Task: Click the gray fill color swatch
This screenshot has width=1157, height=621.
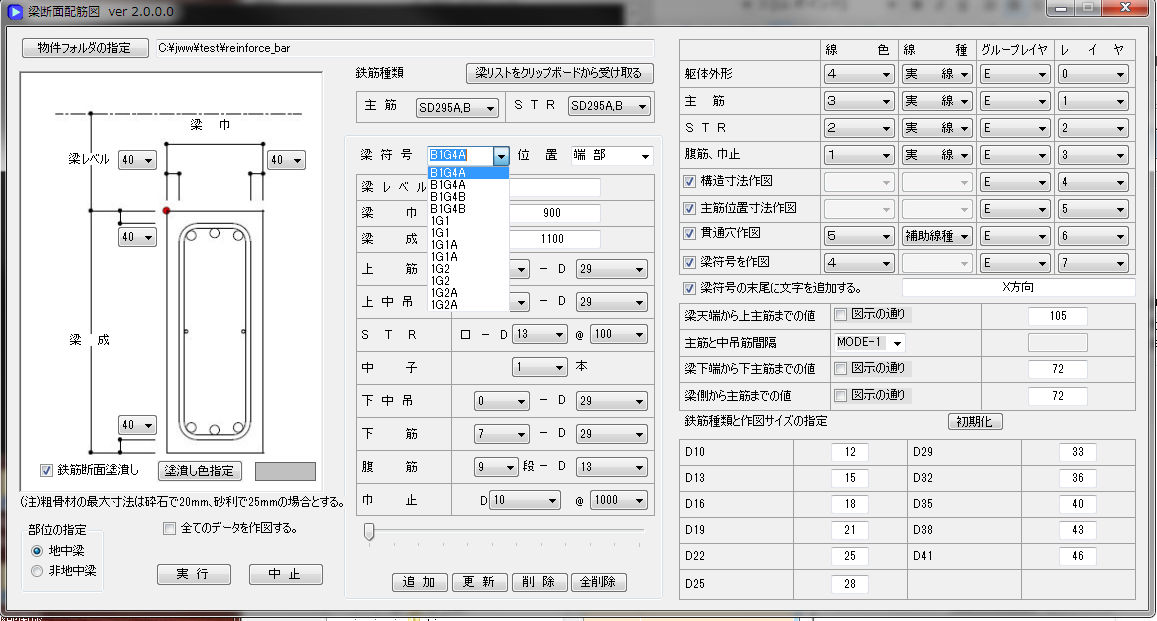Action: point(285,471)
